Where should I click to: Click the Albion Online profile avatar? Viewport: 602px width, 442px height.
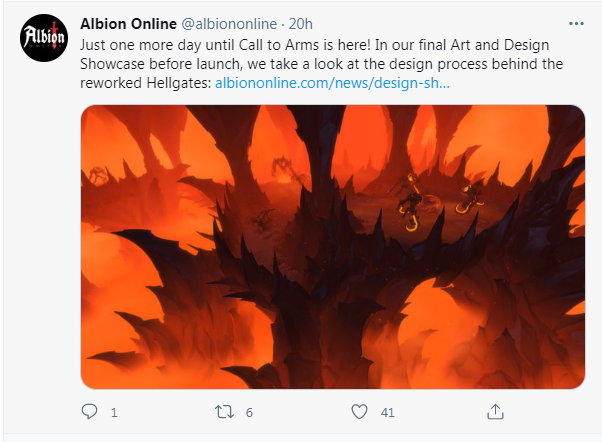click(x=44, y=38)
